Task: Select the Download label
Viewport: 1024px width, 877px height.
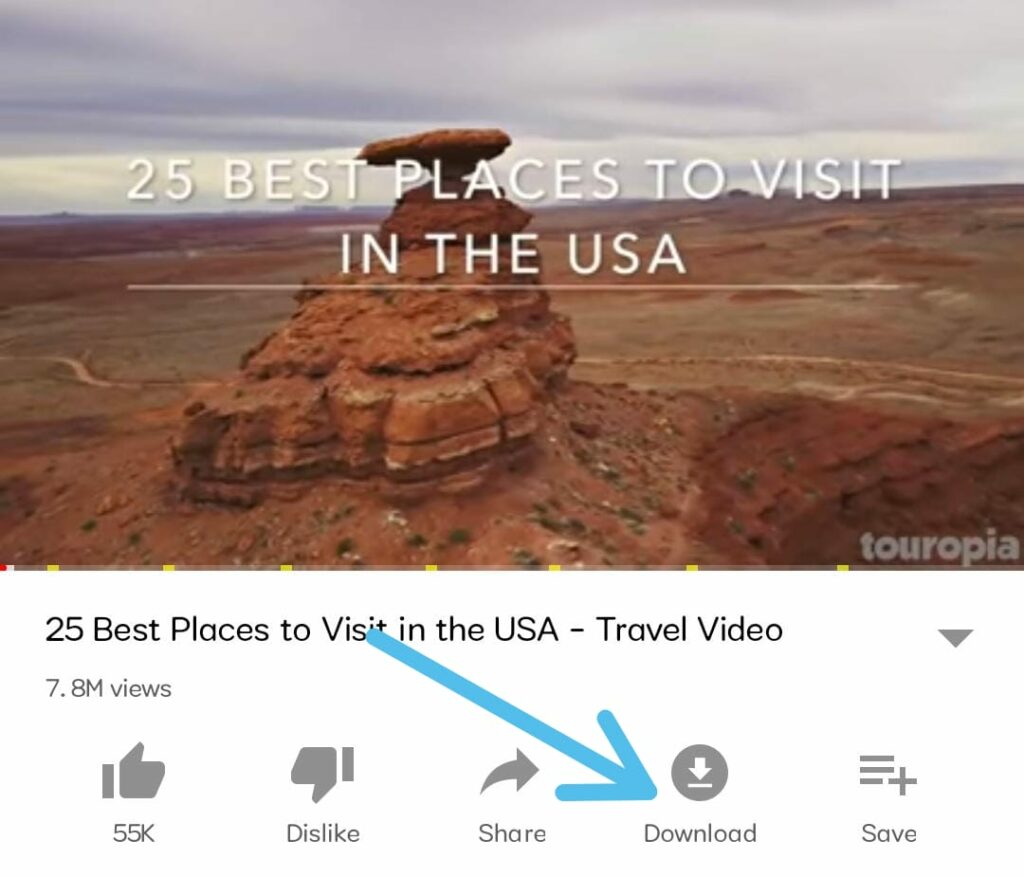Action: [x=700, y=833]
